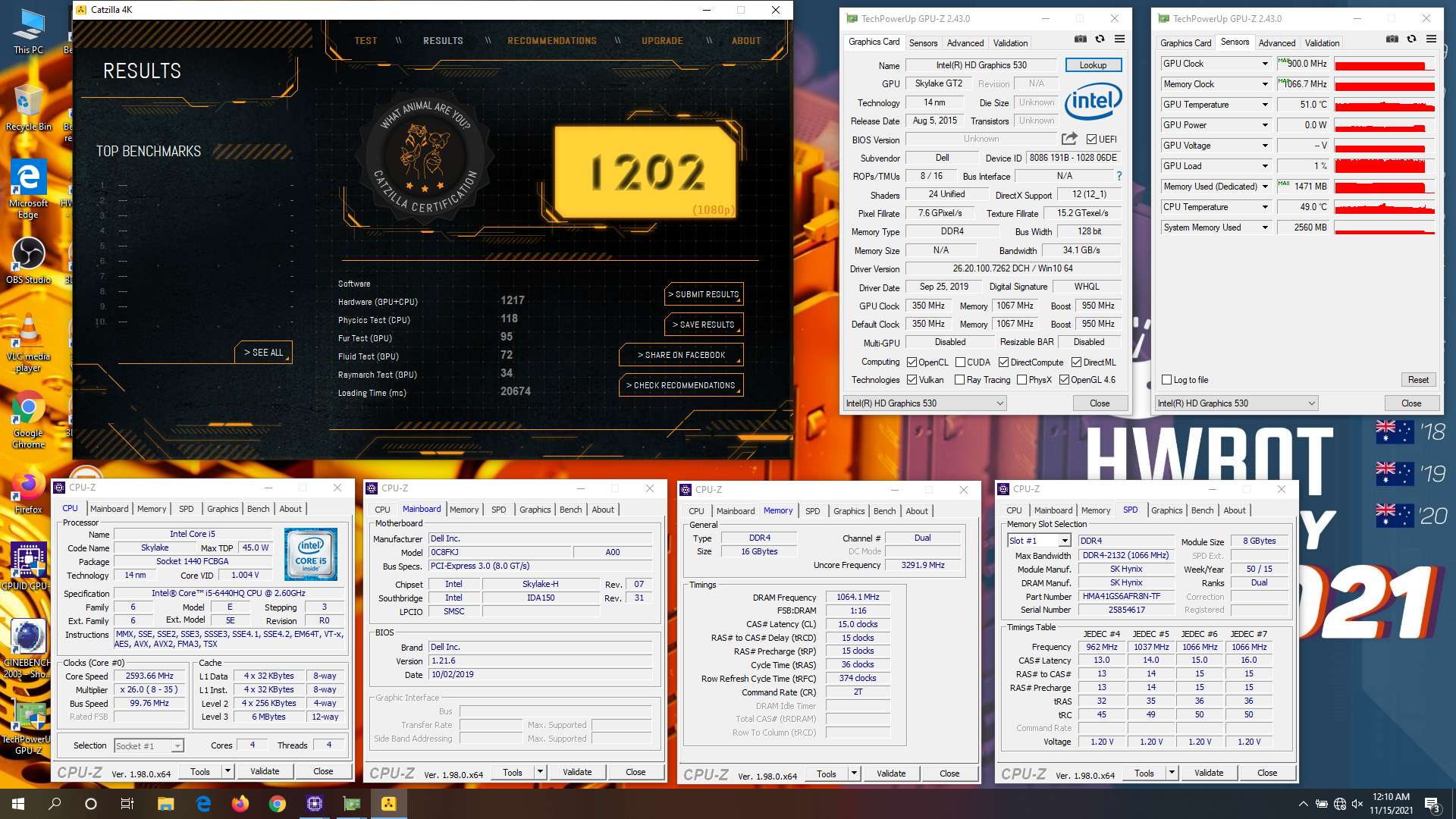Toggle the OpenCL checkbox
This screenshot has width=1456, height=819.
(912, 362)
